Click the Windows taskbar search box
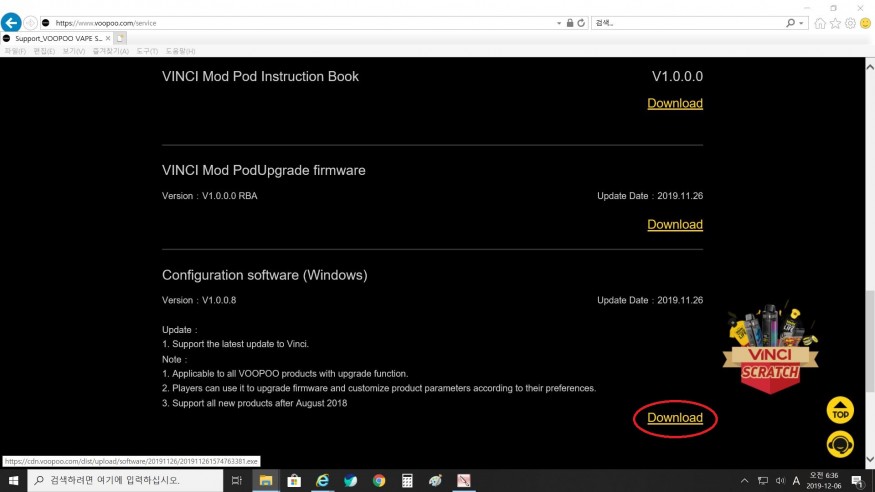The image size is (875, 492). 125,480
